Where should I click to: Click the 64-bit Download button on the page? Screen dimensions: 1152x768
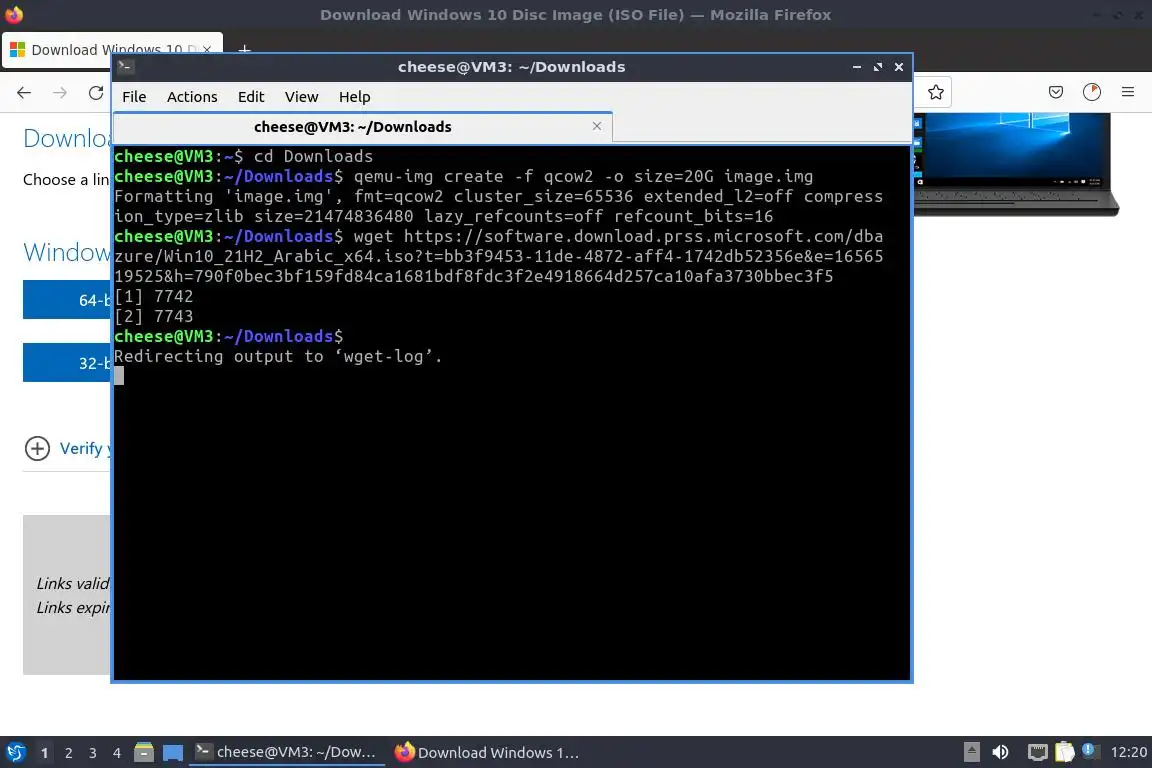(67, 300)
